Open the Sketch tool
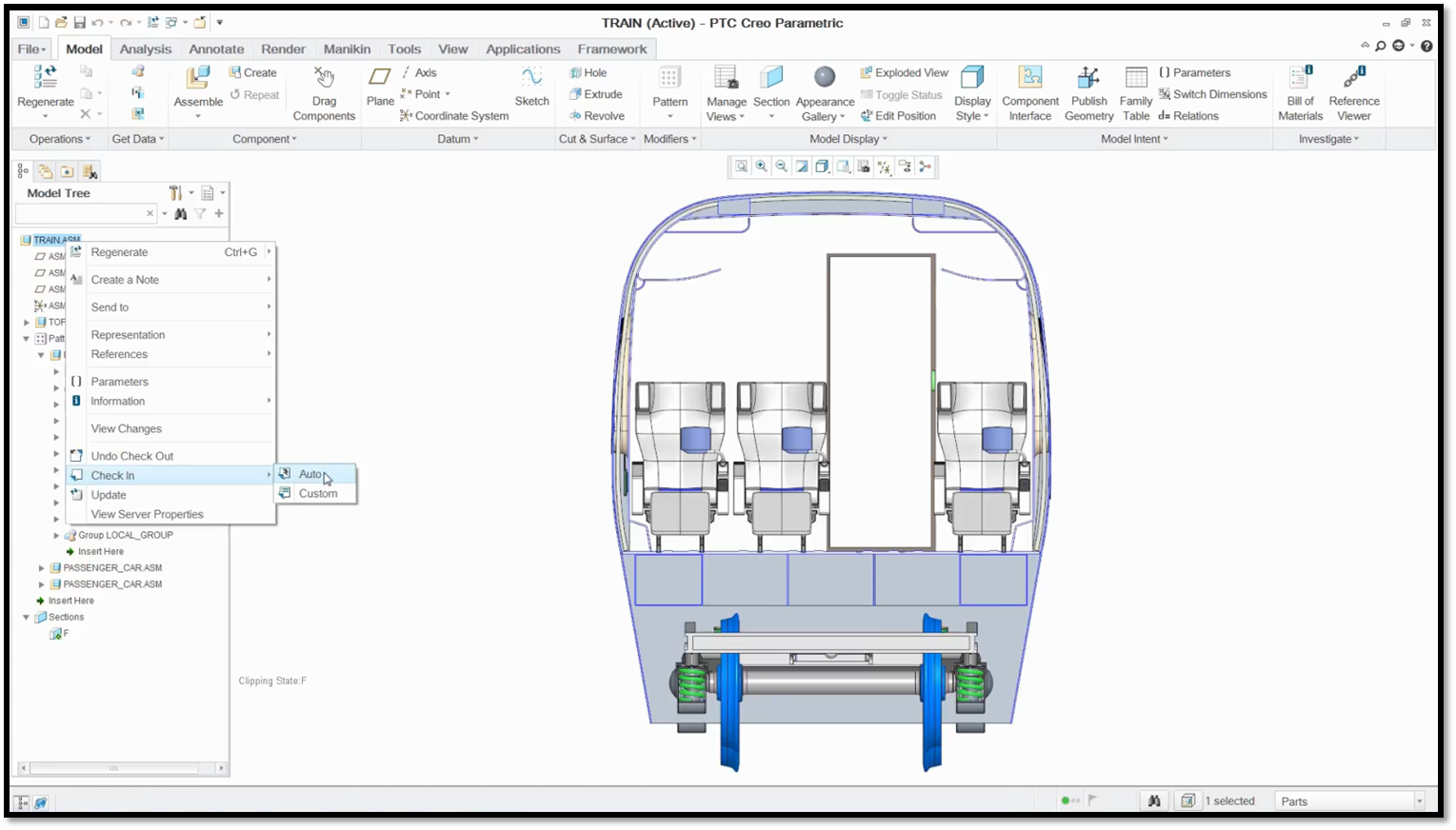Viewport: 1456px width, 830px height. pyautogui.click(x=531, y=86)
